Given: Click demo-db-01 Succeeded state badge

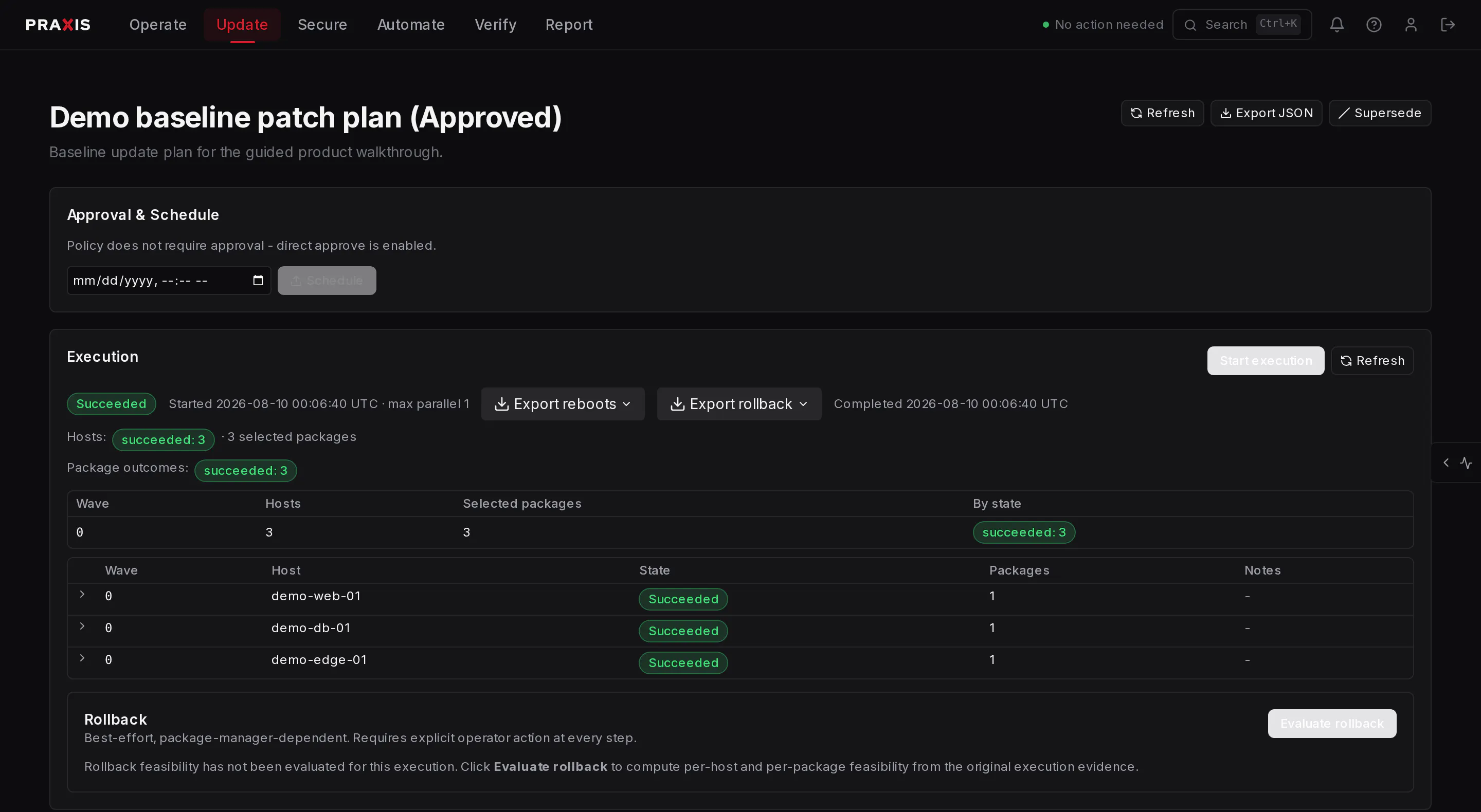Looking at the screenshot, I should click(x=683, y=631).
